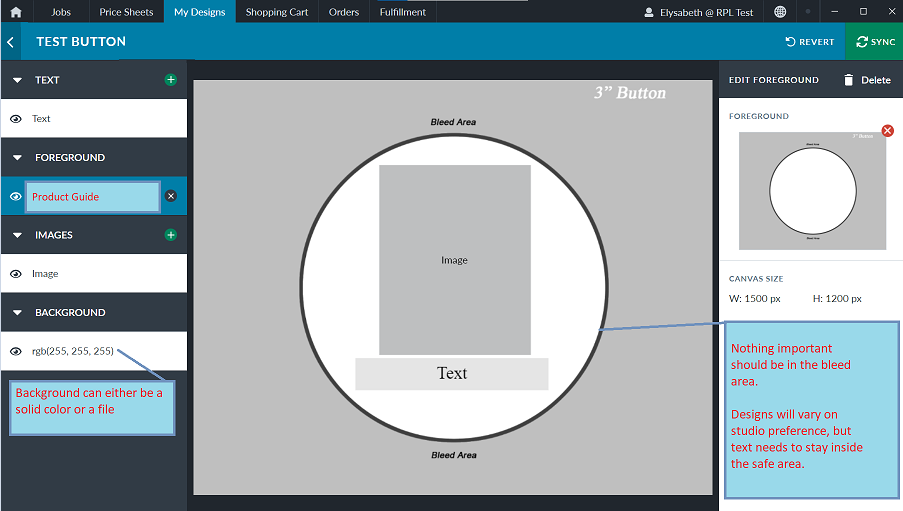The image size is (903, 511).
Task: Click the Home icon in top bar
Action: pos(16,12)
